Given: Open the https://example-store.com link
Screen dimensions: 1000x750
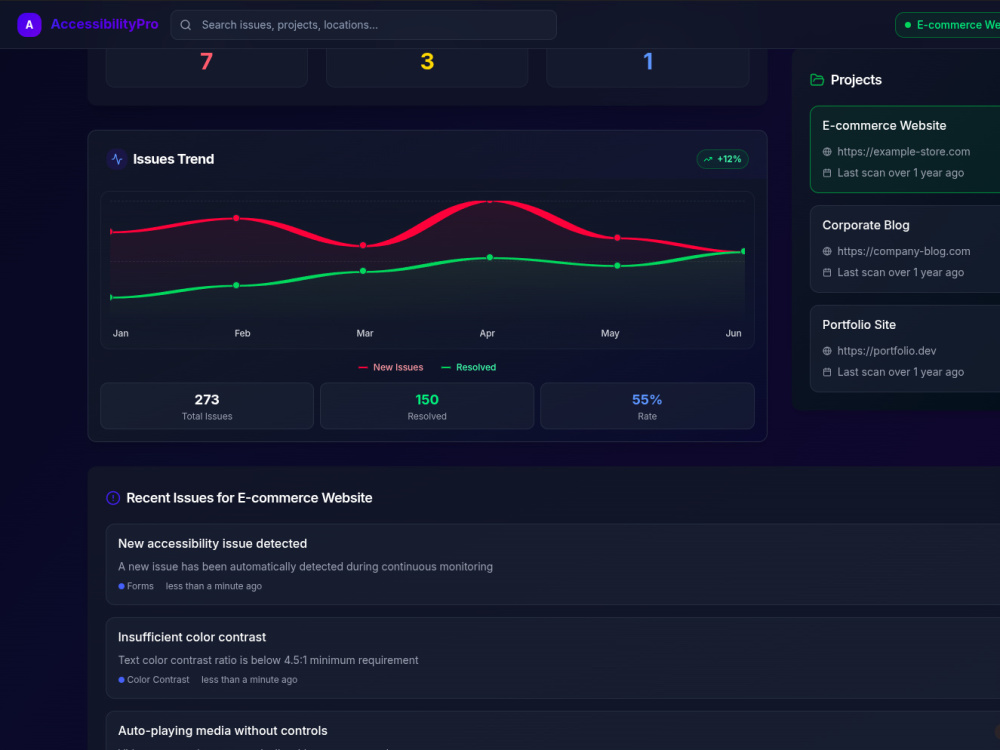Looking at the screenshot, I should click(904, 152).
